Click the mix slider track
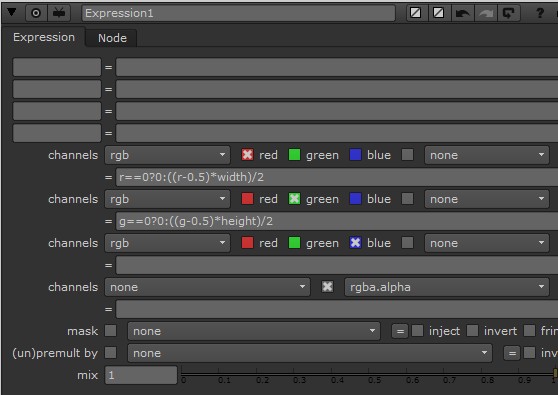 click(x=369, y=374)
